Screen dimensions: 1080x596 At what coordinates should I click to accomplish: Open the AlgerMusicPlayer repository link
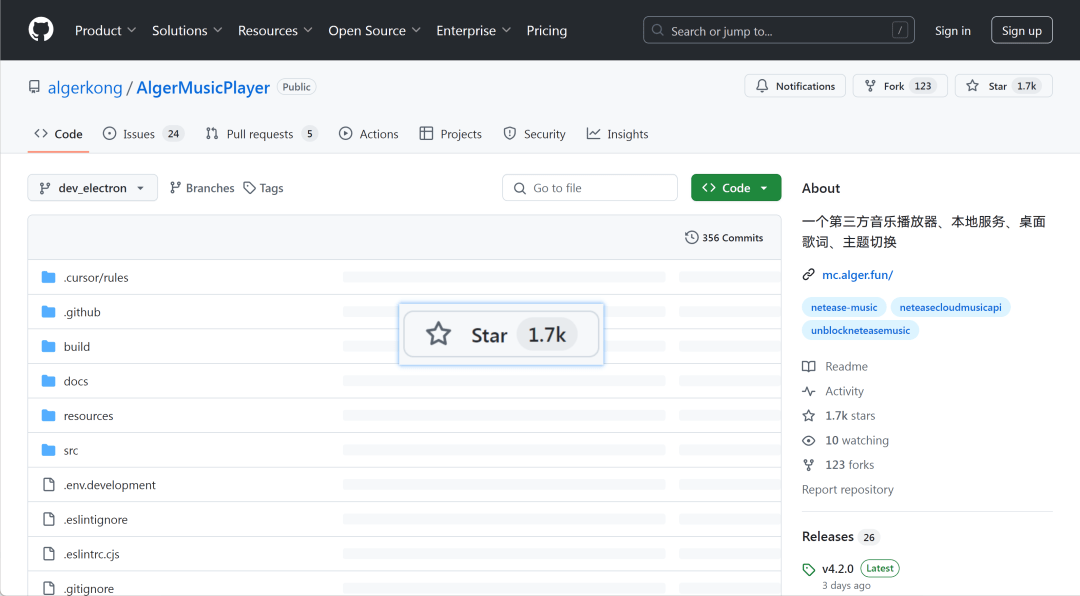coord(203,88)
